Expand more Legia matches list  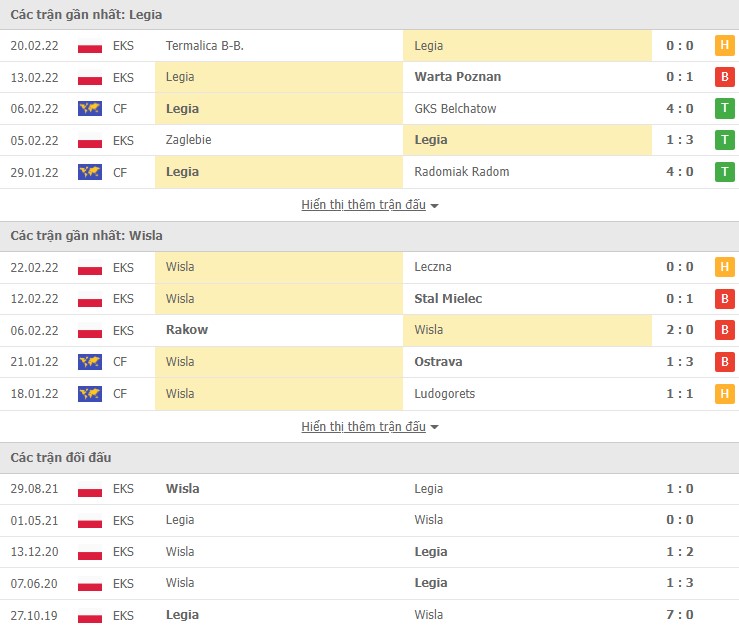click(370, 205)
